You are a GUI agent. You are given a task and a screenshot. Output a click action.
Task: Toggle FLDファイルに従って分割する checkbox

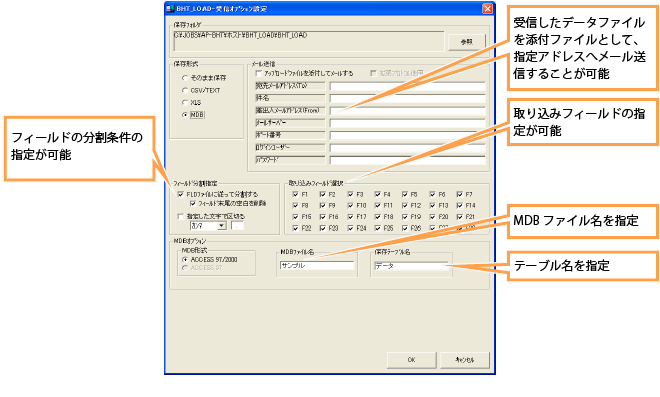(x=181, y=194)
